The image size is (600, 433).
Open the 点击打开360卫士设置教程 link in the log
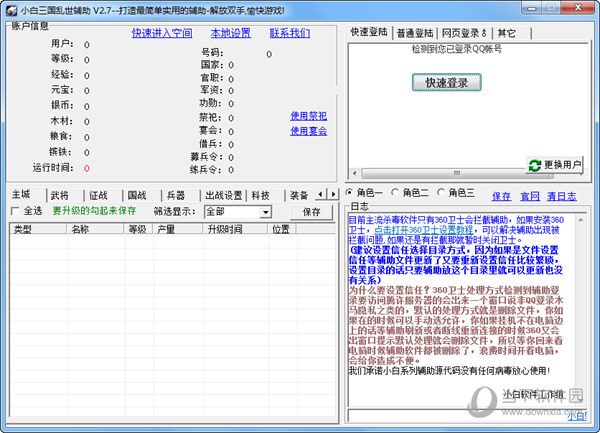click(x=423, y=230)
